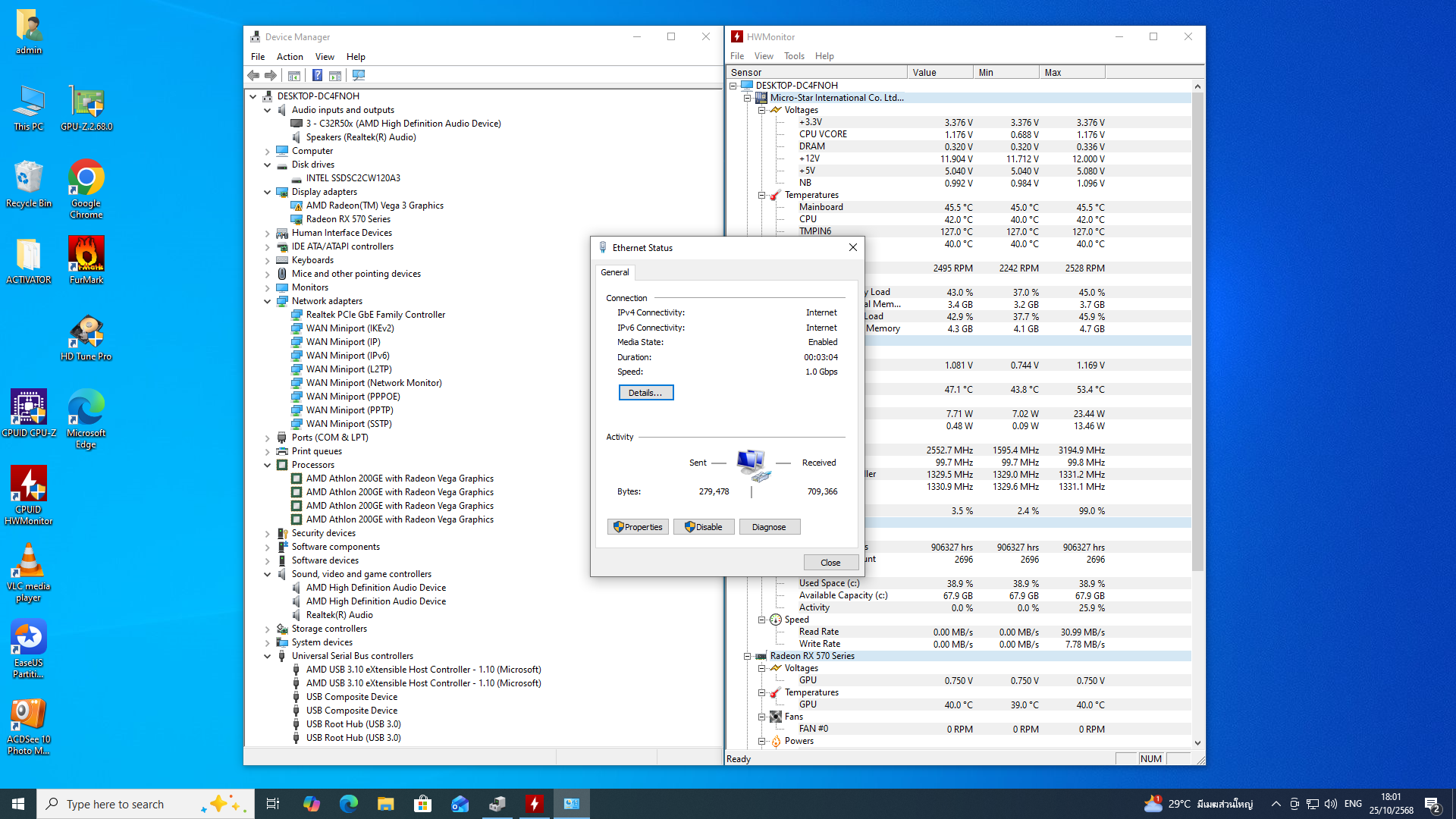The height and width of the screenshot is (819, 1456).
Task: Click the Diagnose button
Action: point(769,527)
